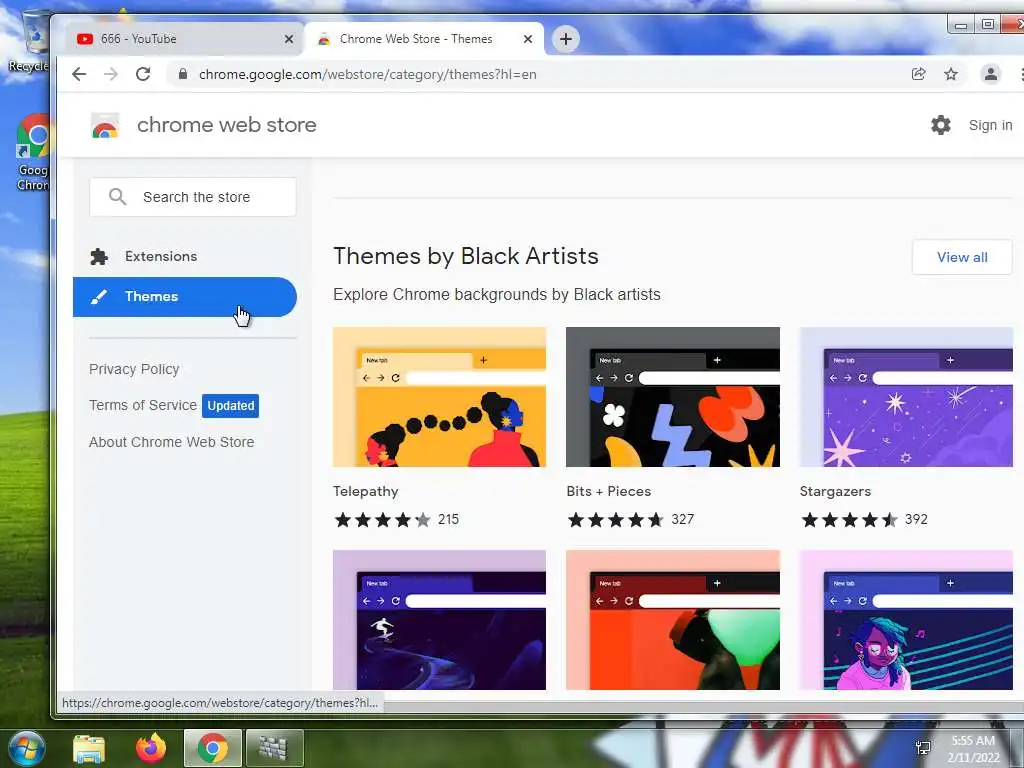Open the Stargazers theme thumbnail
1024x768 pixels.
906,397
